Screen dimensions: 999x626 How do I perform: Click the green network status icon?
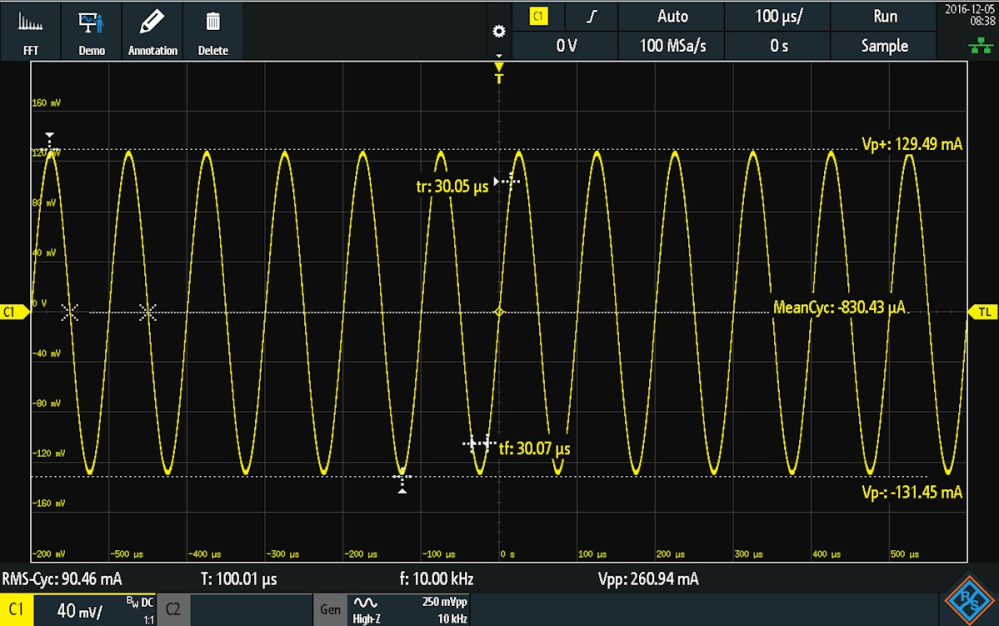click(x=975, y=46)
